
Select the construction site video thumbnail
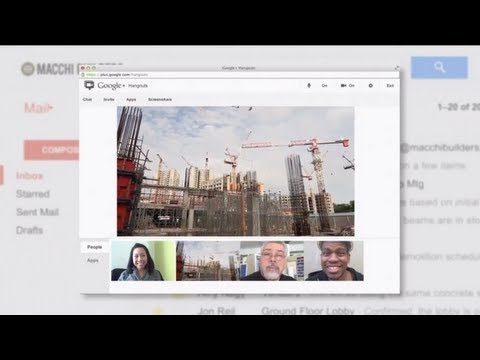click(x=208, y=261)
